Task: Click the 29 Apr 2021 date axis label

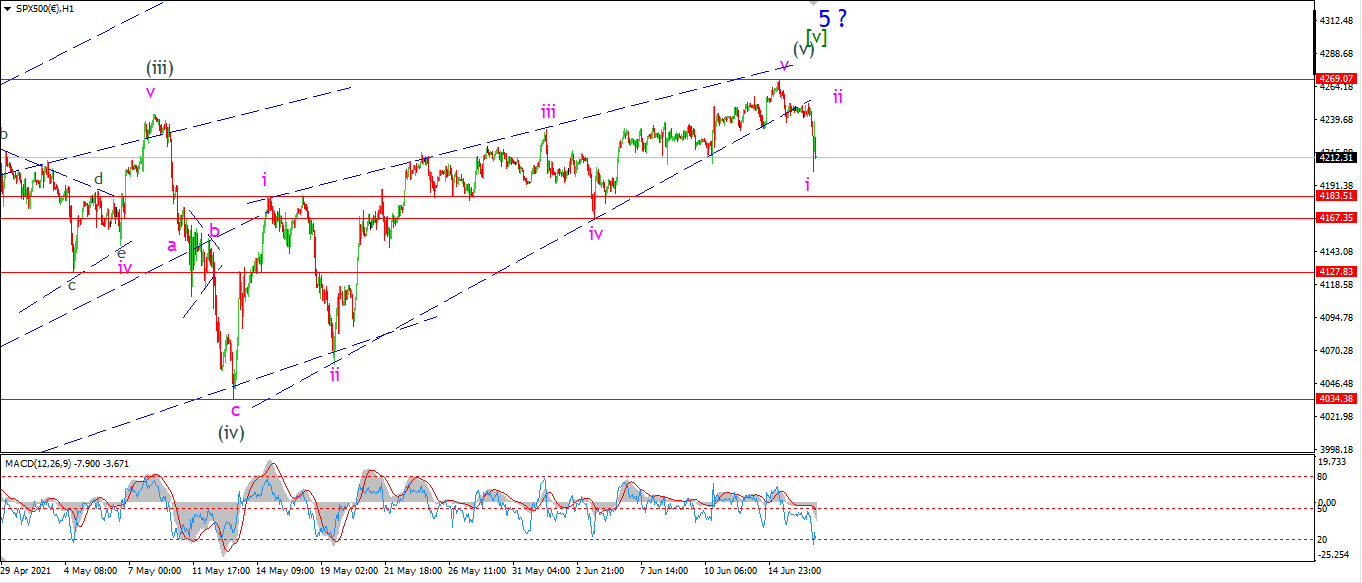Action: pyautogui.click(x=28, y=571)
